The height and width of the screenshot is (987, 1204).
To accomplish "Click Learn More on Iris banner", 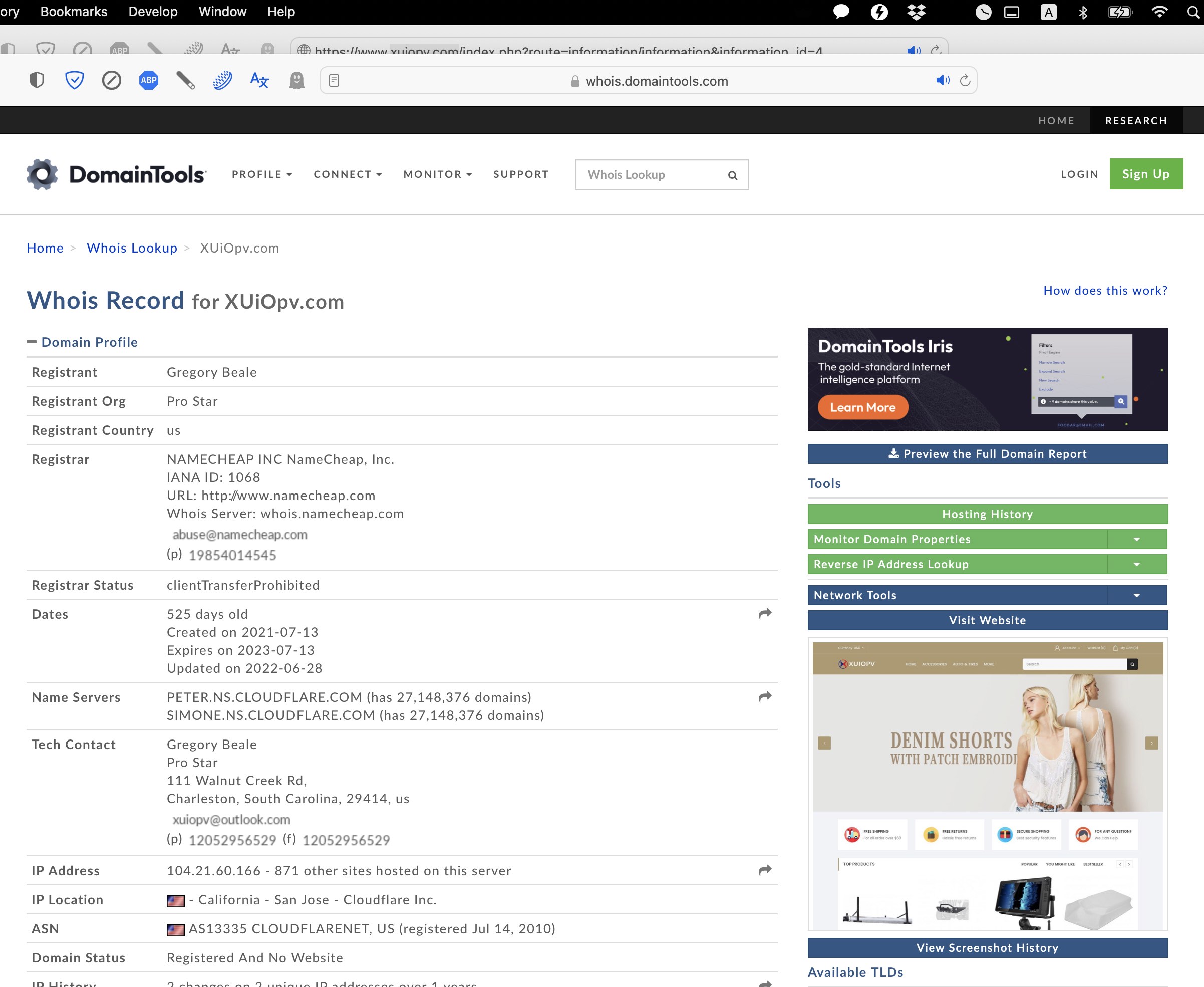I will point(862,407).
